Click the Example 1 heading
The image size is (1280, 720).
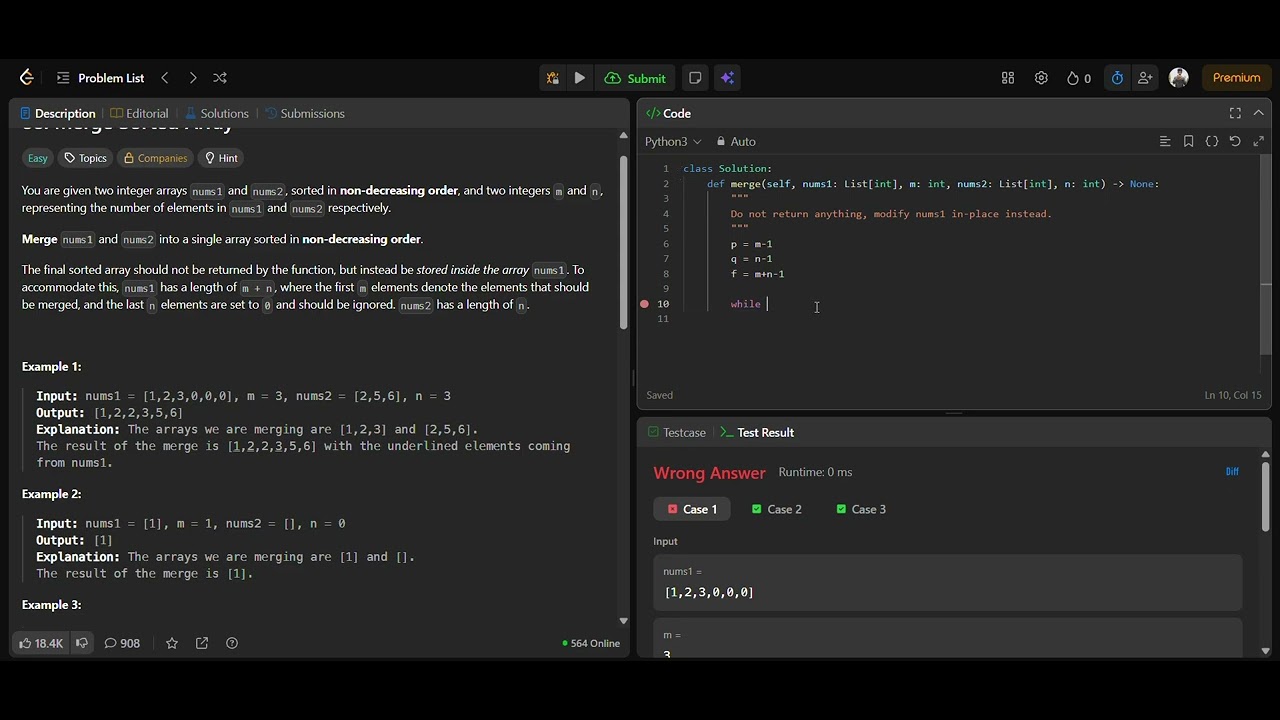(x=51, y=367)
